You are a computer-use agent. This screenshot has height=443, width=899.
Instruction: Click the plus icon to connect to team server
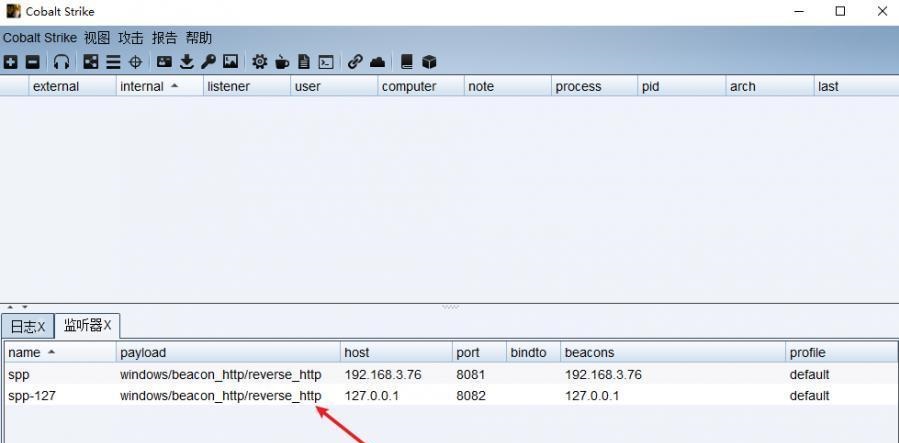point(10,62)
